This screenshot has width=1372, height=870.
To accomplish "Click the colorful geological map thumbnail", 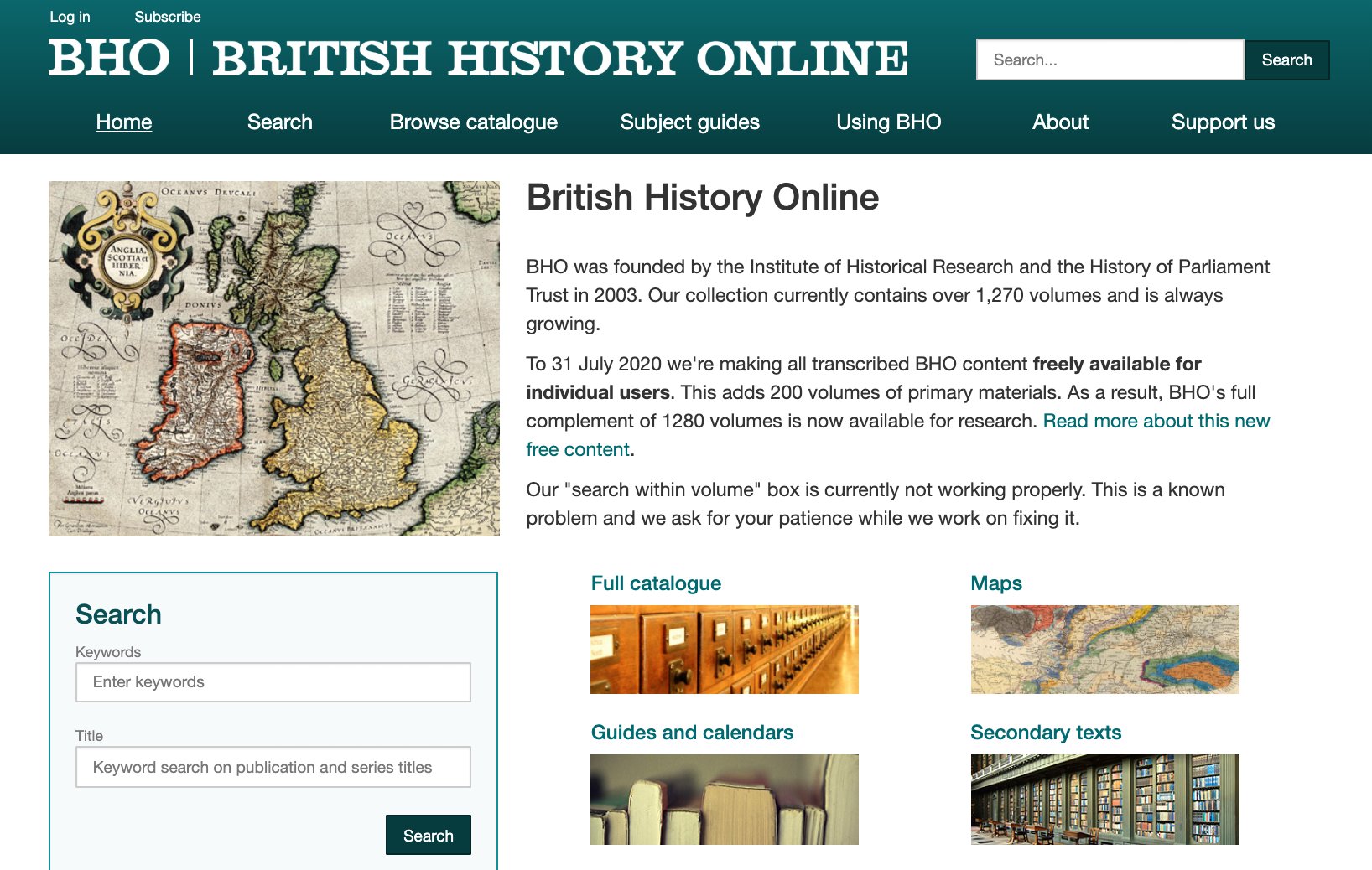I will click(1105, 650).
